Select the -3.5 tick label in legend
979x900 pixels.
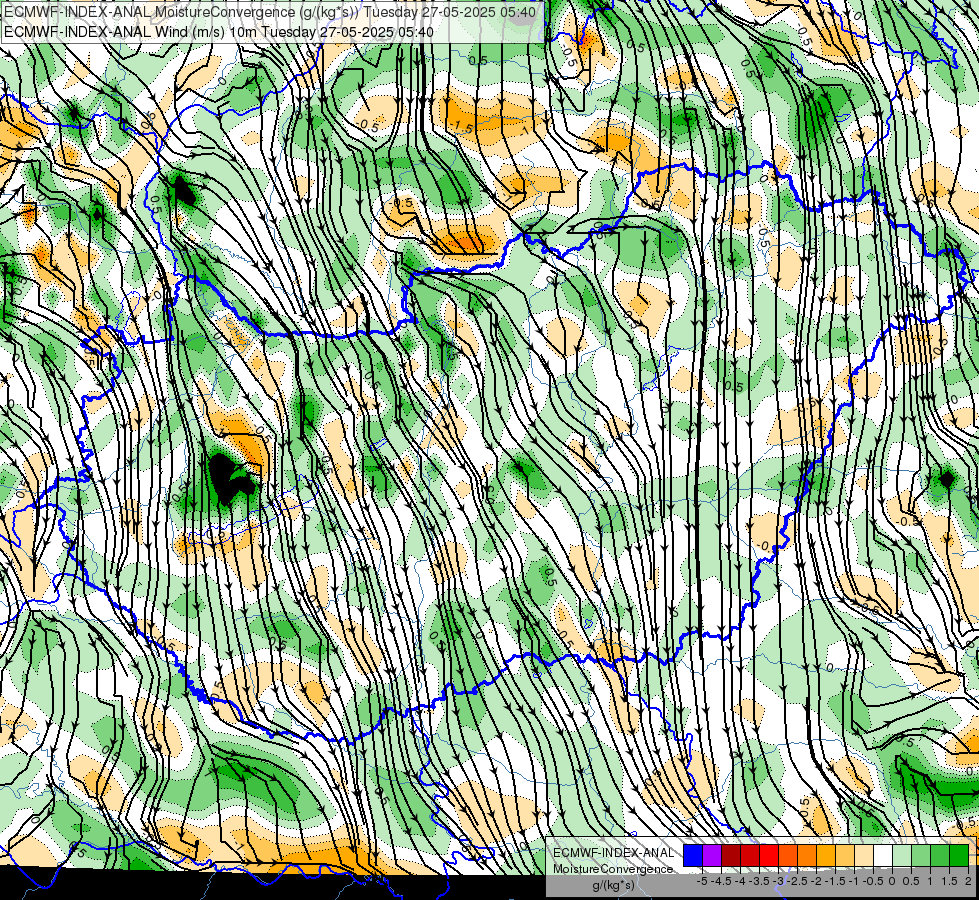[760, 881]
